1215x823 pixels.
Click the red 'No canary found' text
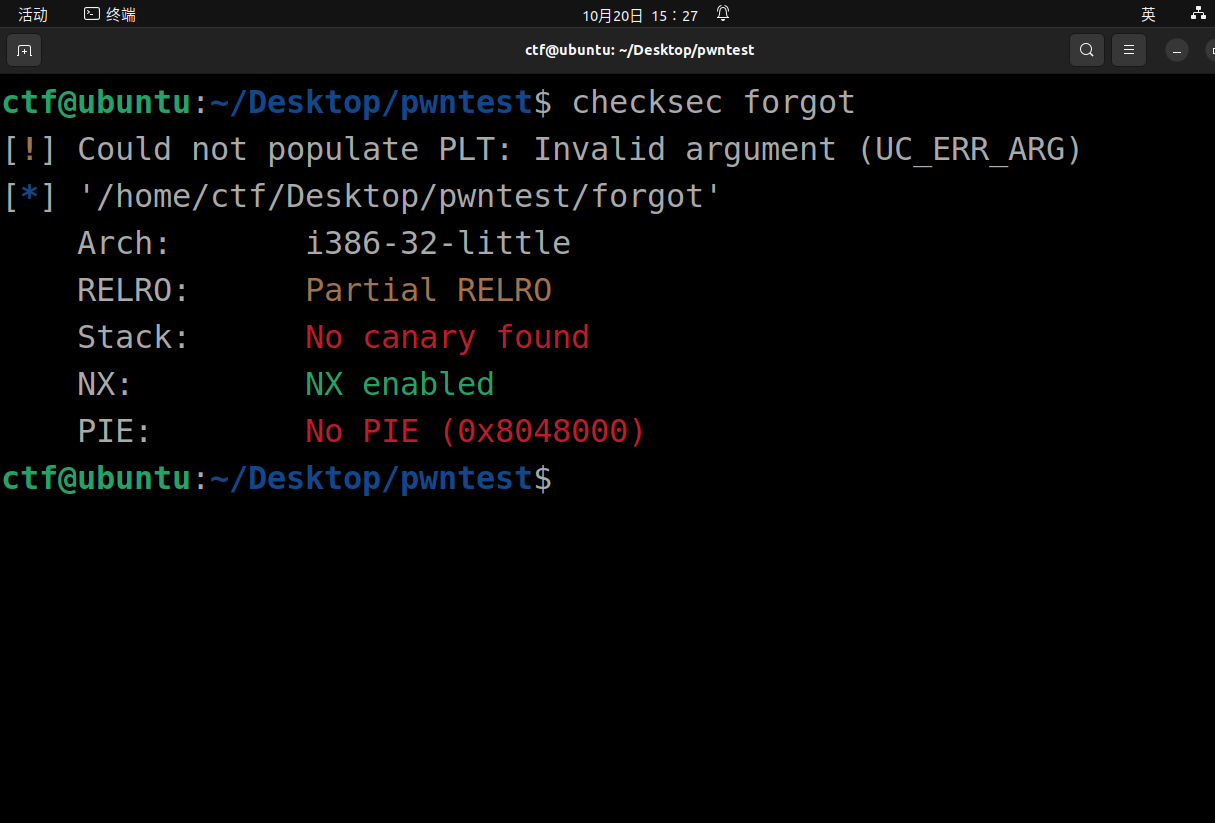click(447, 337)
